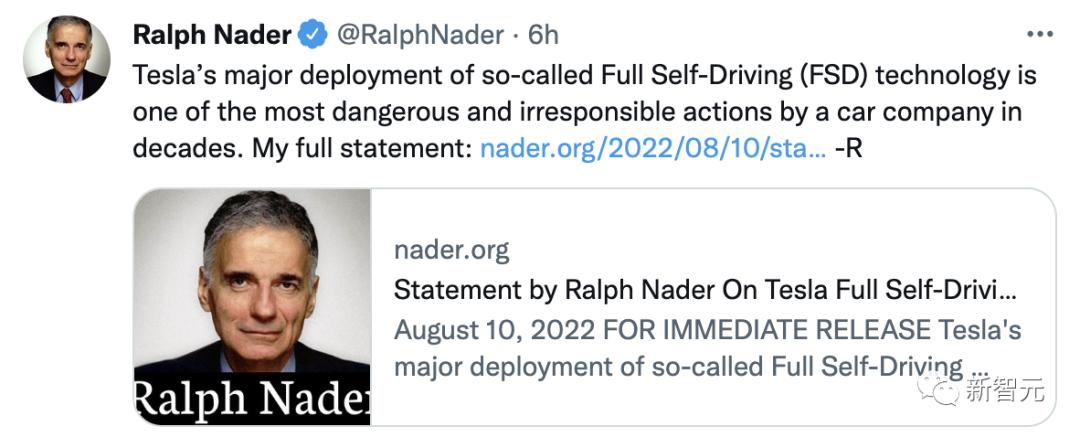Image resolution: width=1080 pixels, height=437 pixels.
Task: Click the 新智元 watermark text
Action: pos(1004,390)
